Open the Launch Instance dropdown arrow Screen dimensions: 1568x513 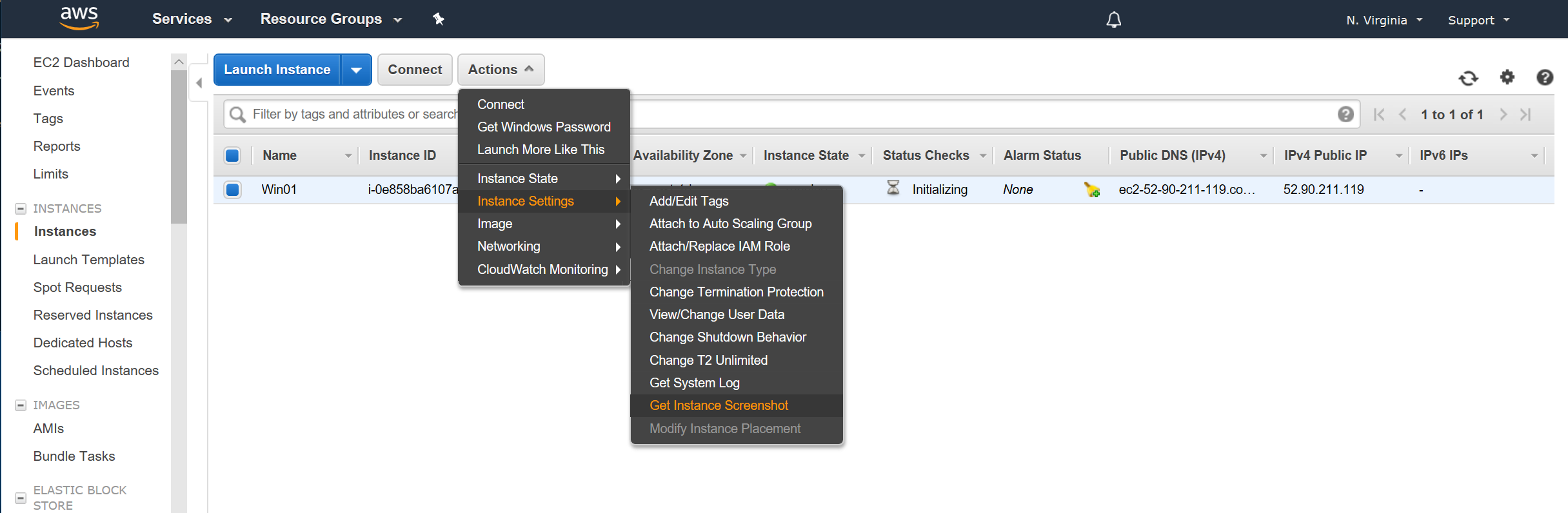tap(357, 70)
